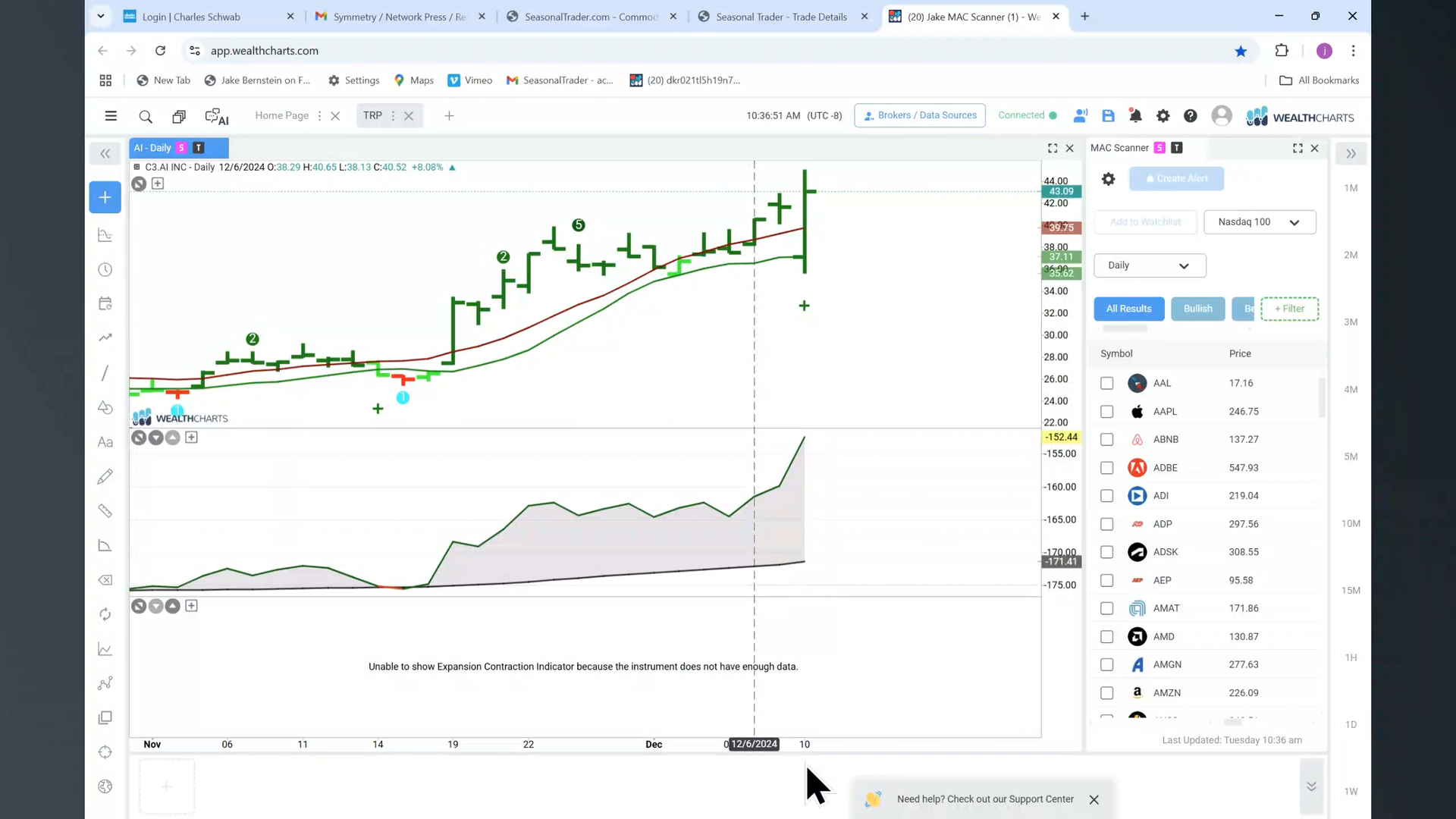This screenshot has width=1456, height=819.
Task: Close the MAC Scanner panel
Action: coord(1315,149)
